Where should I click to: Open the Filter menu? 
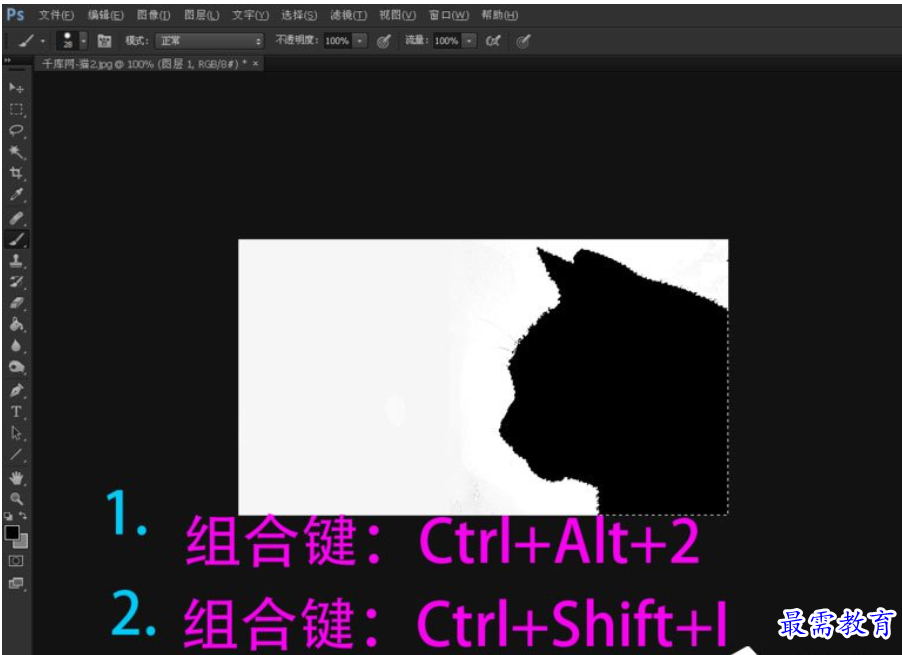349,15
